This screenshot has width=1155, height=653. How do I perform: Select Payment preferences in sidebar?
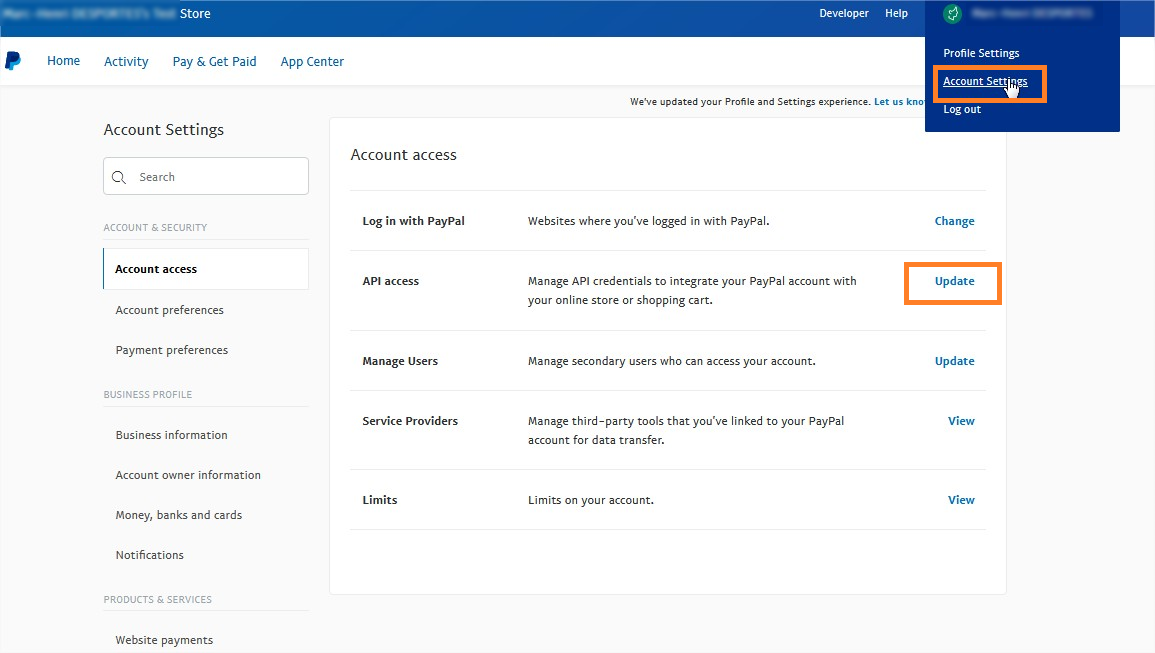(171, 349)
